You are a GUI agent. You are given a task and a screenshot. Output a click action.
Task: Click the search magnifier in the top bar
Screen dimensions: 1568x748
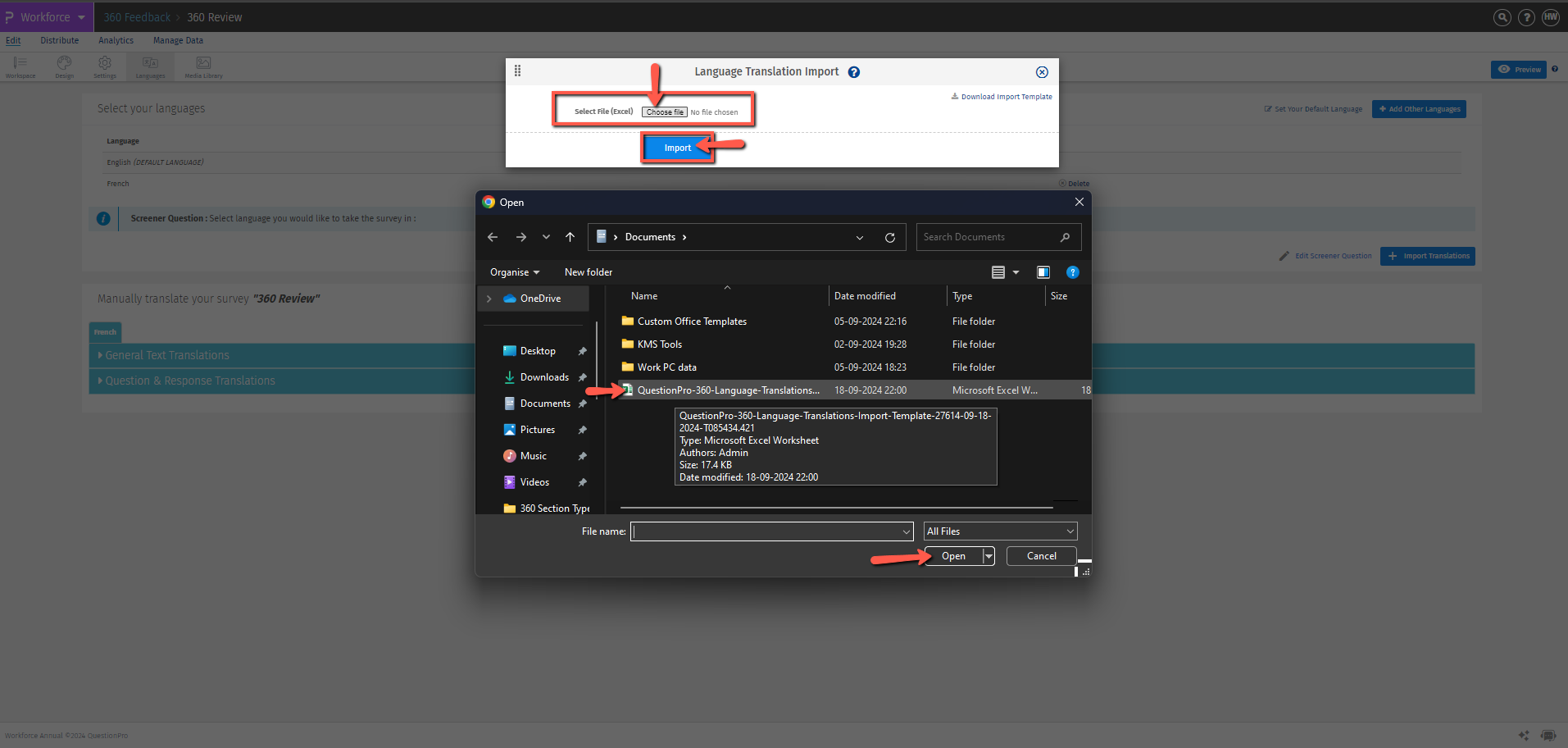tap(1502, 16)
